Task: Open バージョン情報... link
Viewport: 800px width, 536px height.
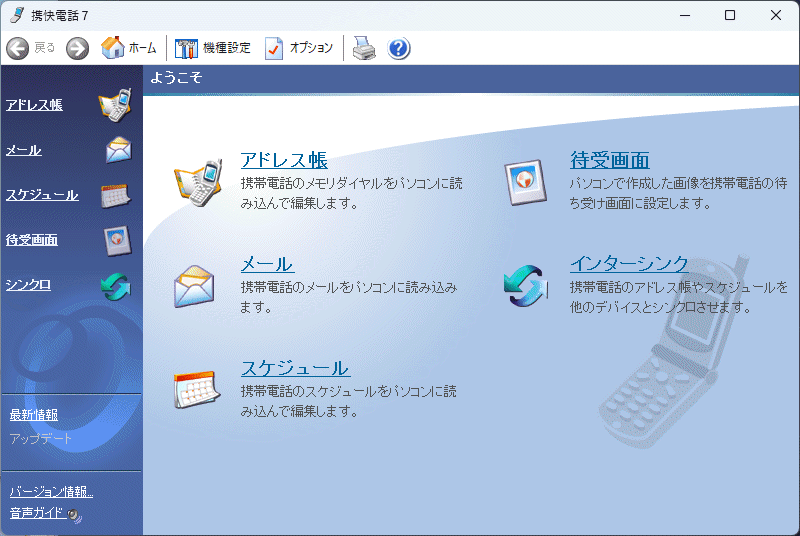Action: click(51, 491)
